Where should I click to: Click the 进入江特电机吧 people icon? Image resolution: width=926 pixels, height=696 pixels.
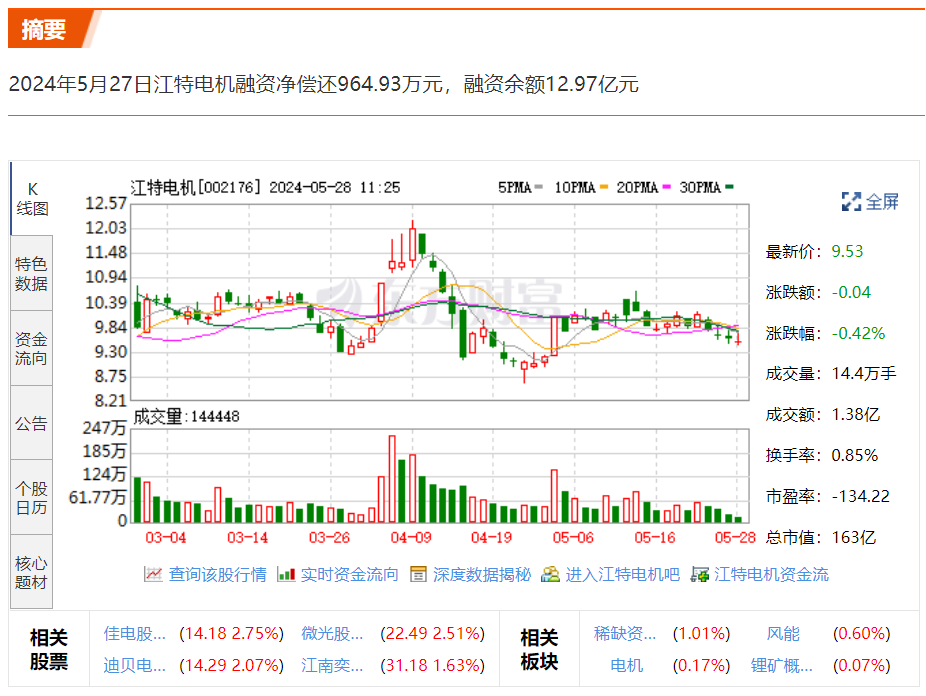[550, 574]
